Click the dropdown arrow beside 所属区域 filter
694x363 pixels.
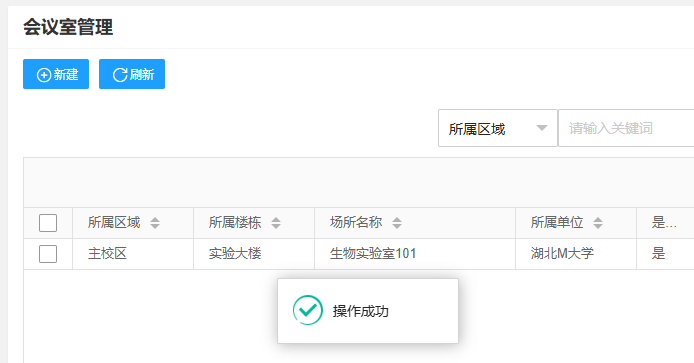coord(542,128)
